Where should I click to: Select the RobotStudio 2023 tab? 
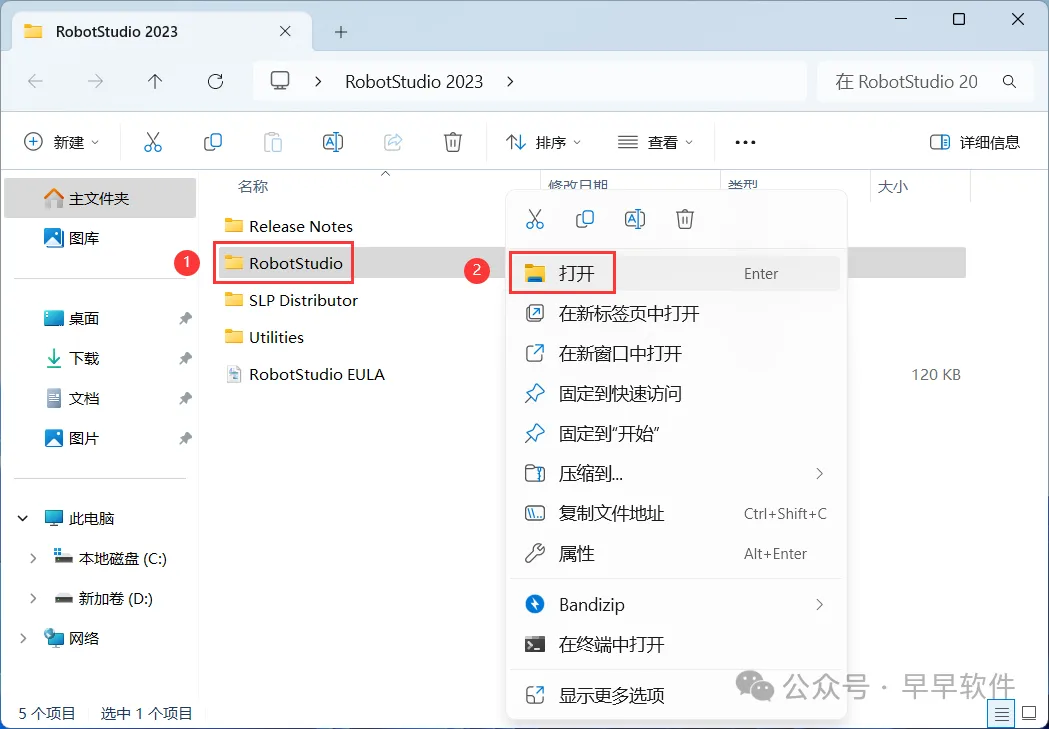click(161, 31)
